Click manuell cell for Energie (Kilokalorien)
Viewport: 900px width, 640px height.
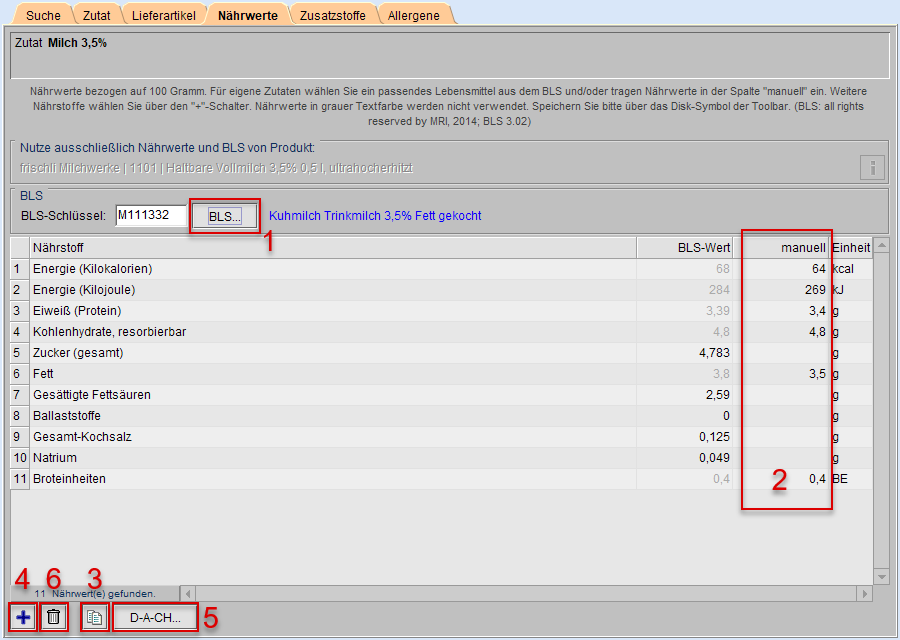(x=782, y=269)
